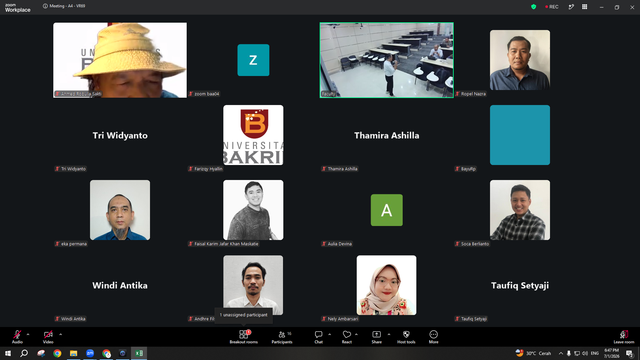This screenshot has width=640, height=360.
Task: Click the Leave room button
Action: tap(624, 337)
